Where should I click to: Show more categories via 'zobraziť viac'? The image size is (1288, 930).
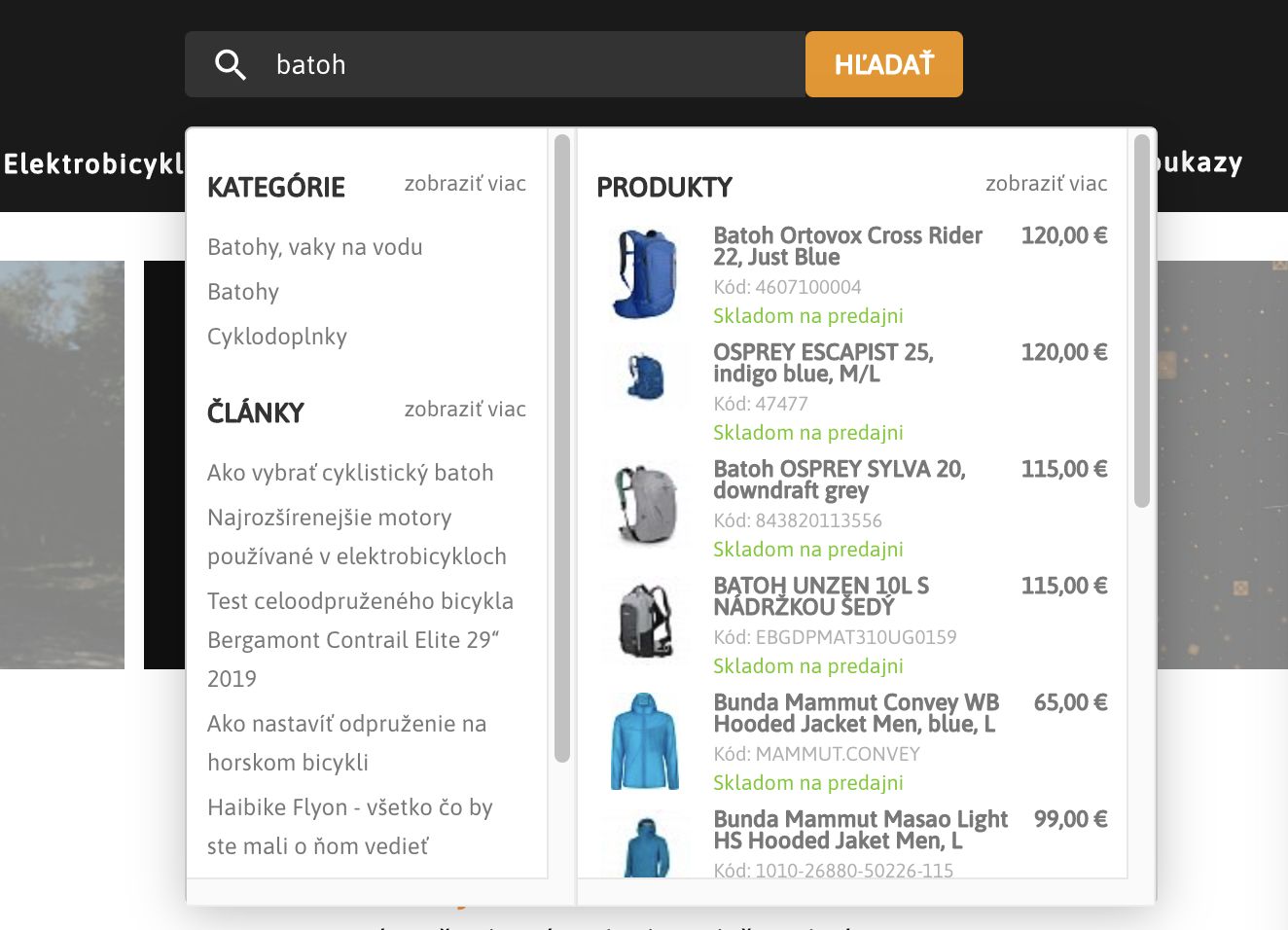point(465,184)
